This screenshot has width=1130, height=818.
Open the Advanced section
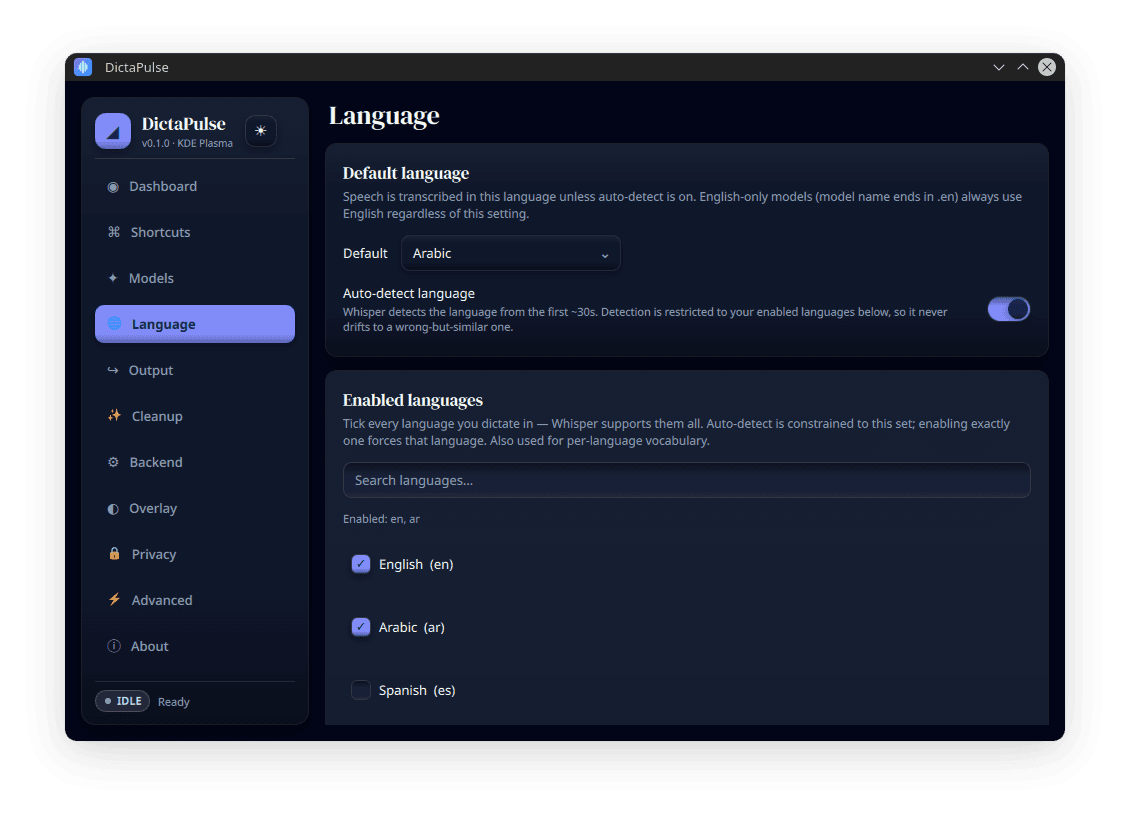195,600
